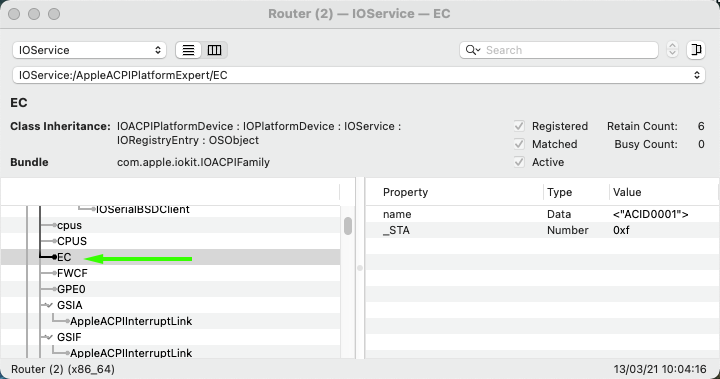Select the GPE0 tree entry

[x=71, y=289]
